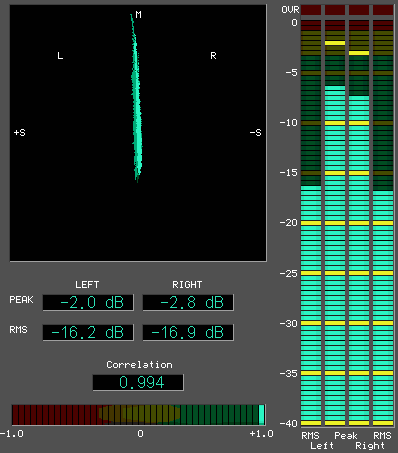The height and width of the screenshot is (453, 398).
Task: Reset the Right Peak OVR clip indicator
Action: point(359,10)
